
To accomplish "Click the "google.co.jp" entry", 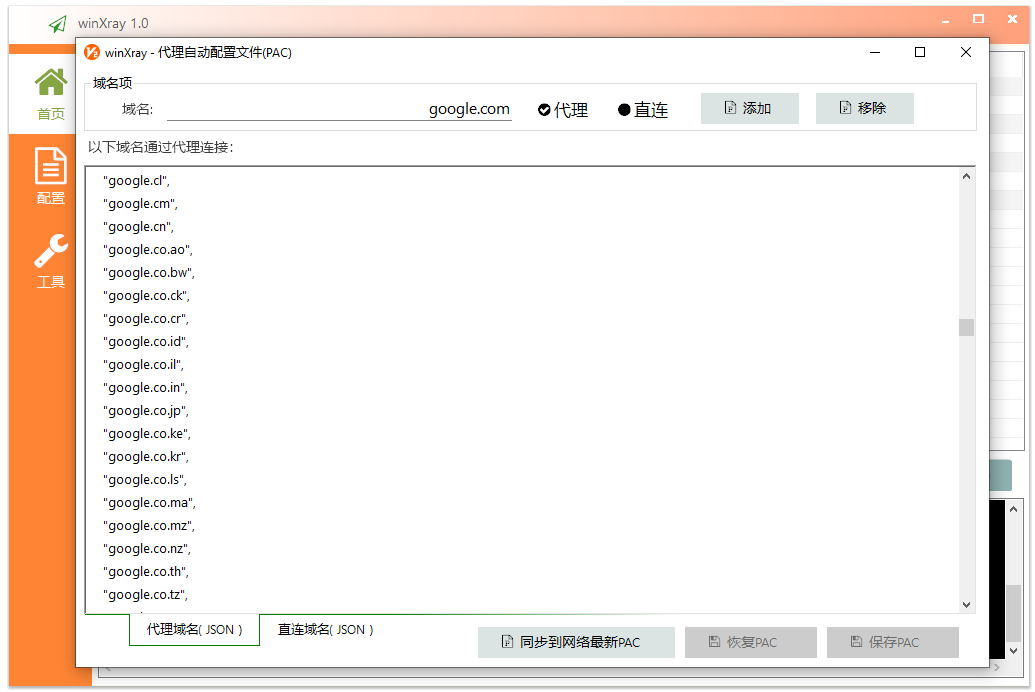I will click(x=145, y=411).
